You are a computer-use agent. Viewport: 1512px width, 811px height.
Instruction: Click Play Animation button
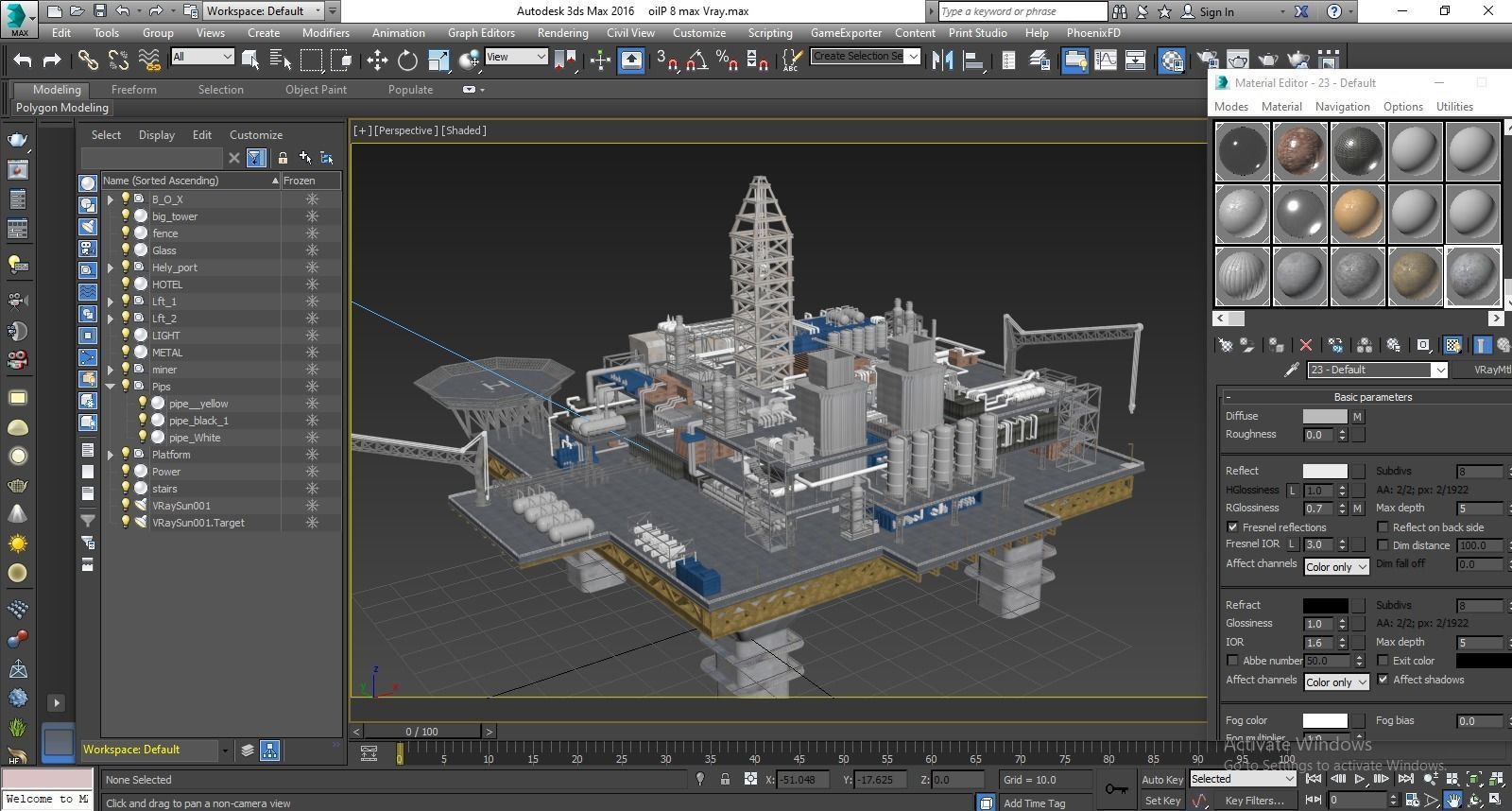click(1359, 779)
